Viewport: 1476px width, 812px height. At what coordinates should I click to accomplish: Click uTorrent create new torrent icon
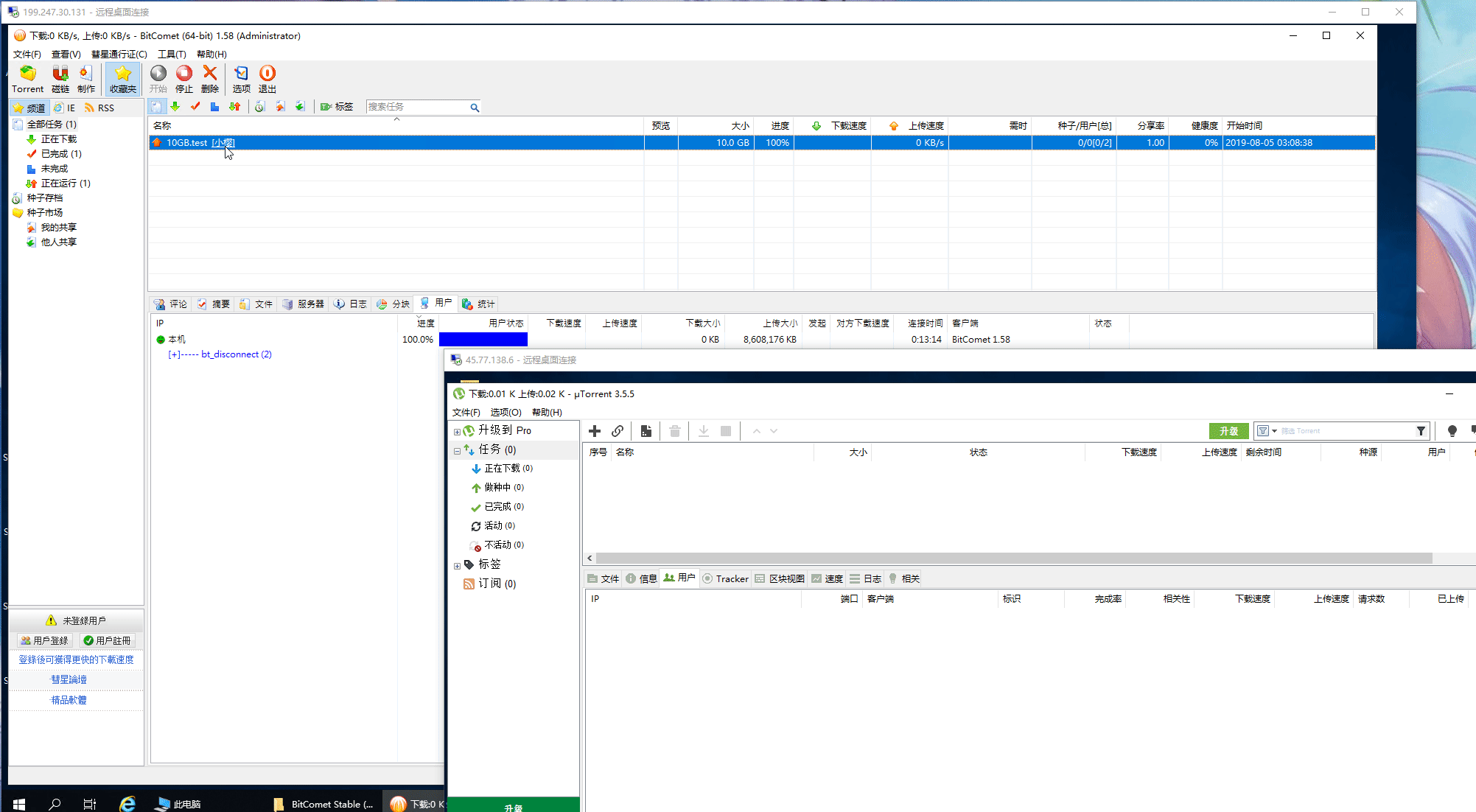coord(646,431)
